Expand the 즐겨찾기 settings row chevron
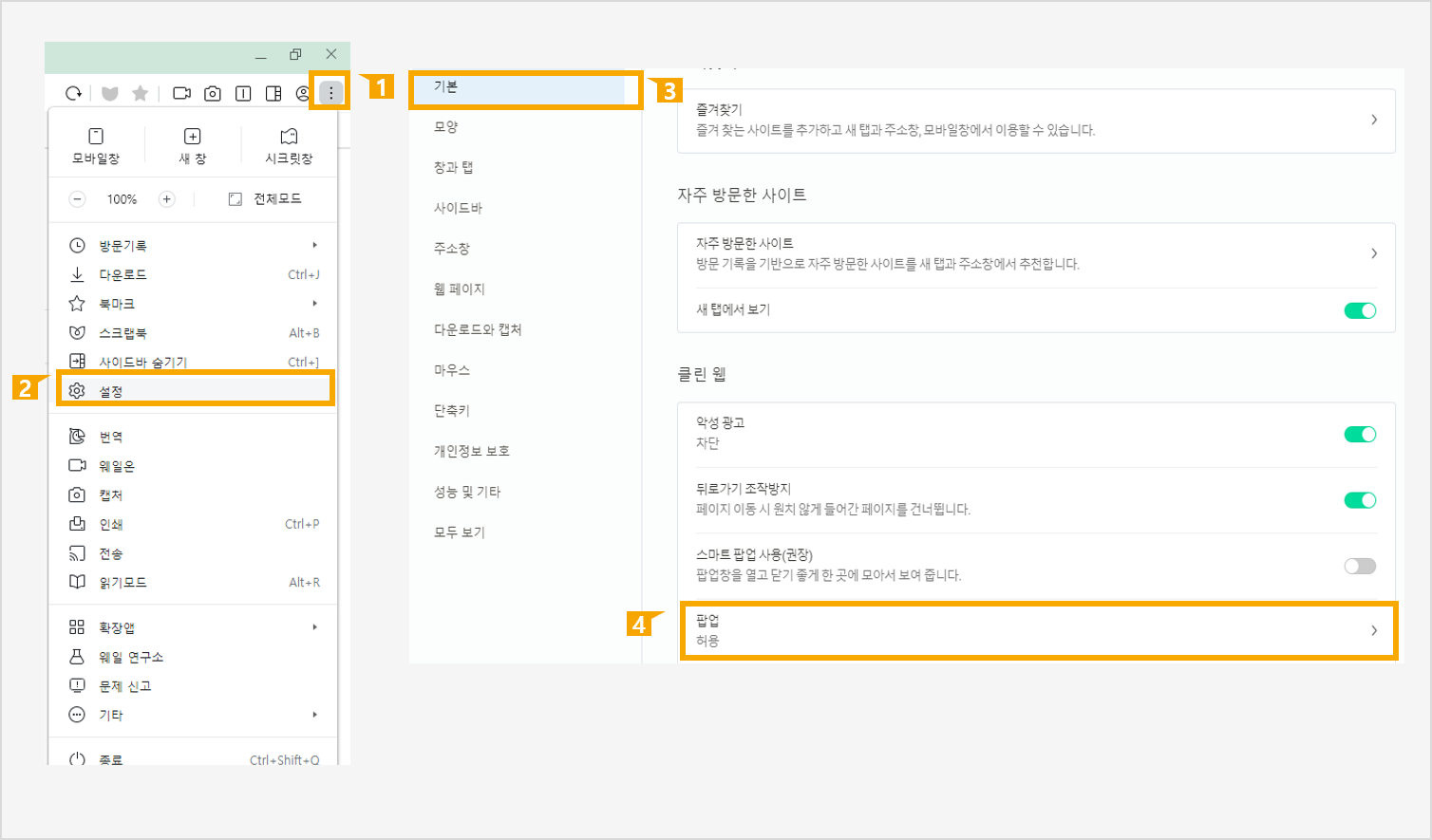Viewport: 1432px width, 840px height. tap(1373, 120)
